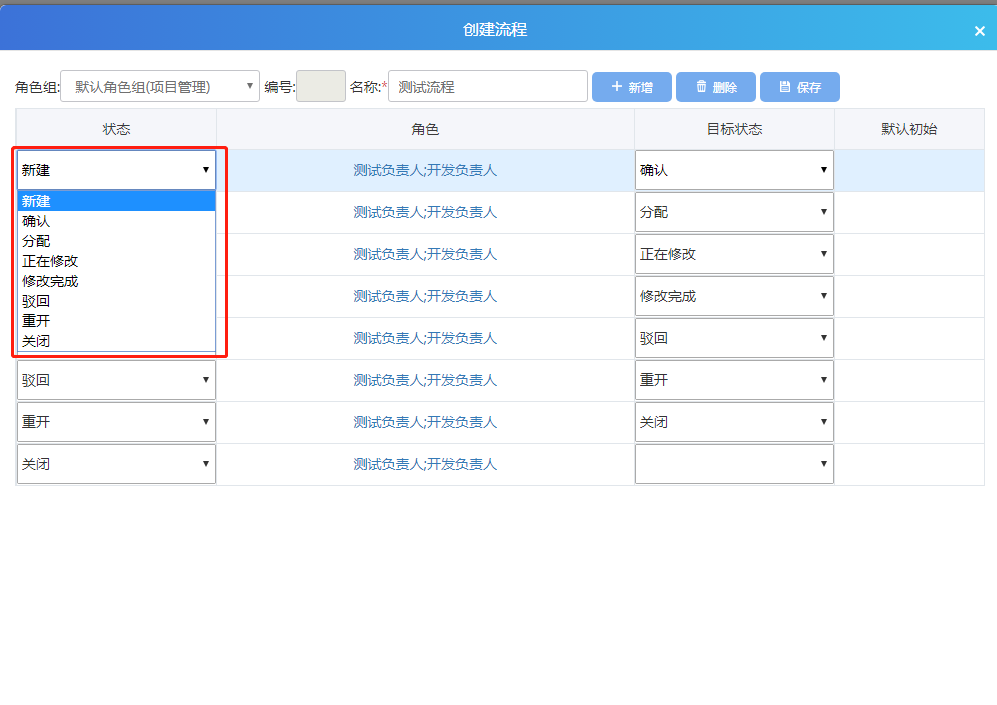Expand the 确认 target status dropdown
The width and height of the screenshot is (997, 705).
[734, 170]
